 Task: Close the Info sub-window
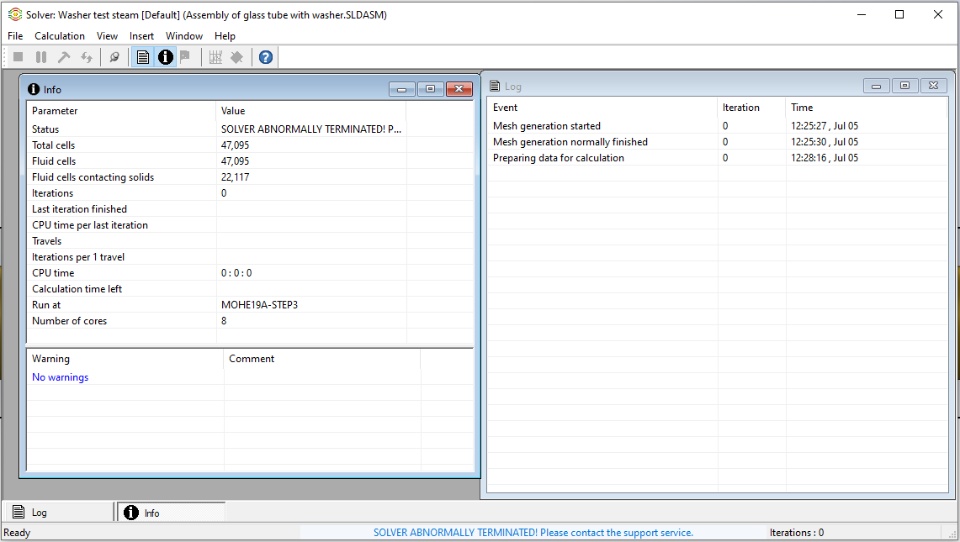click(459, 89)
